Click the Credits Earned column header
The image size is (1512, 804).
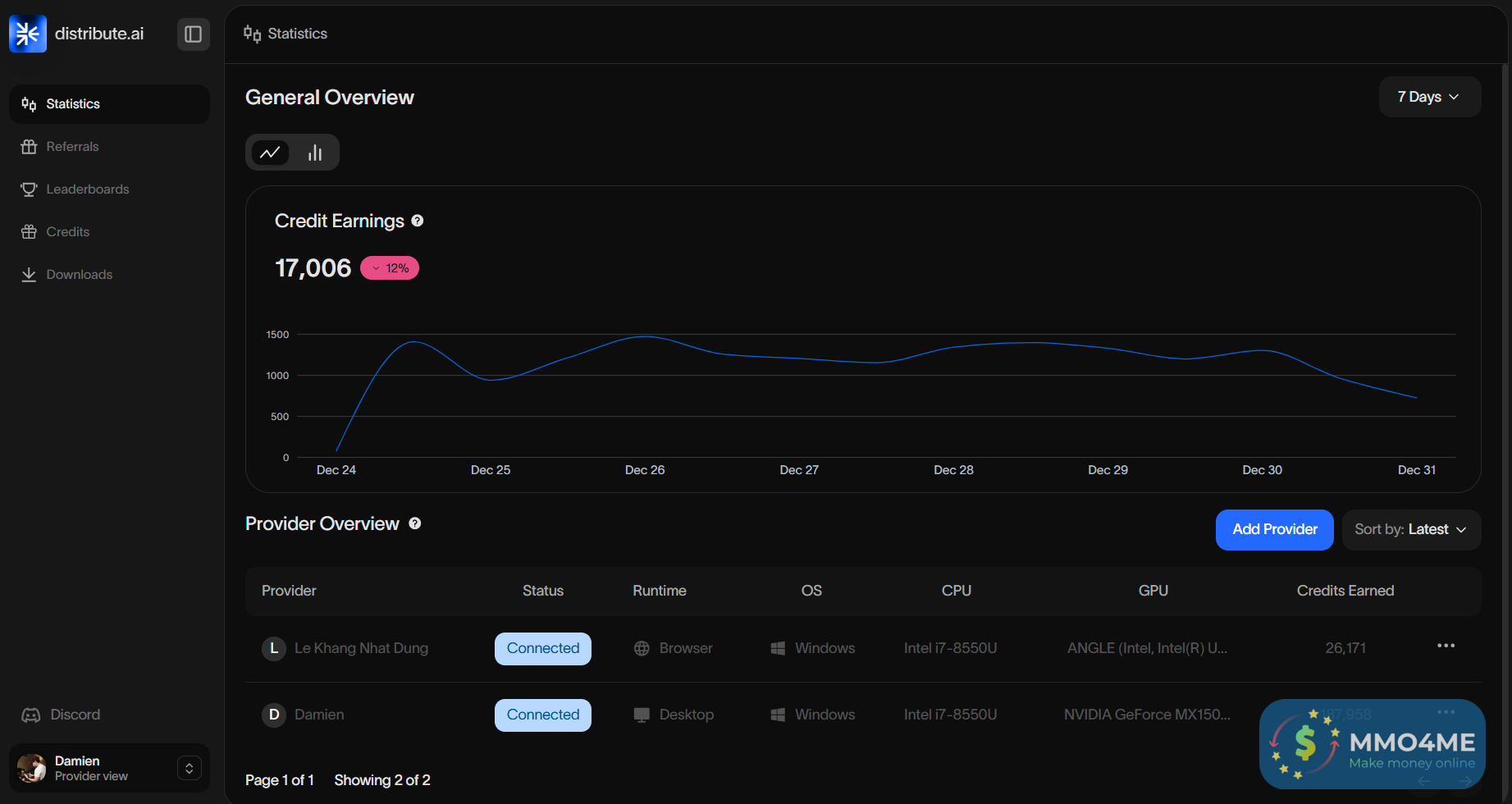[x=1345, y=591]
